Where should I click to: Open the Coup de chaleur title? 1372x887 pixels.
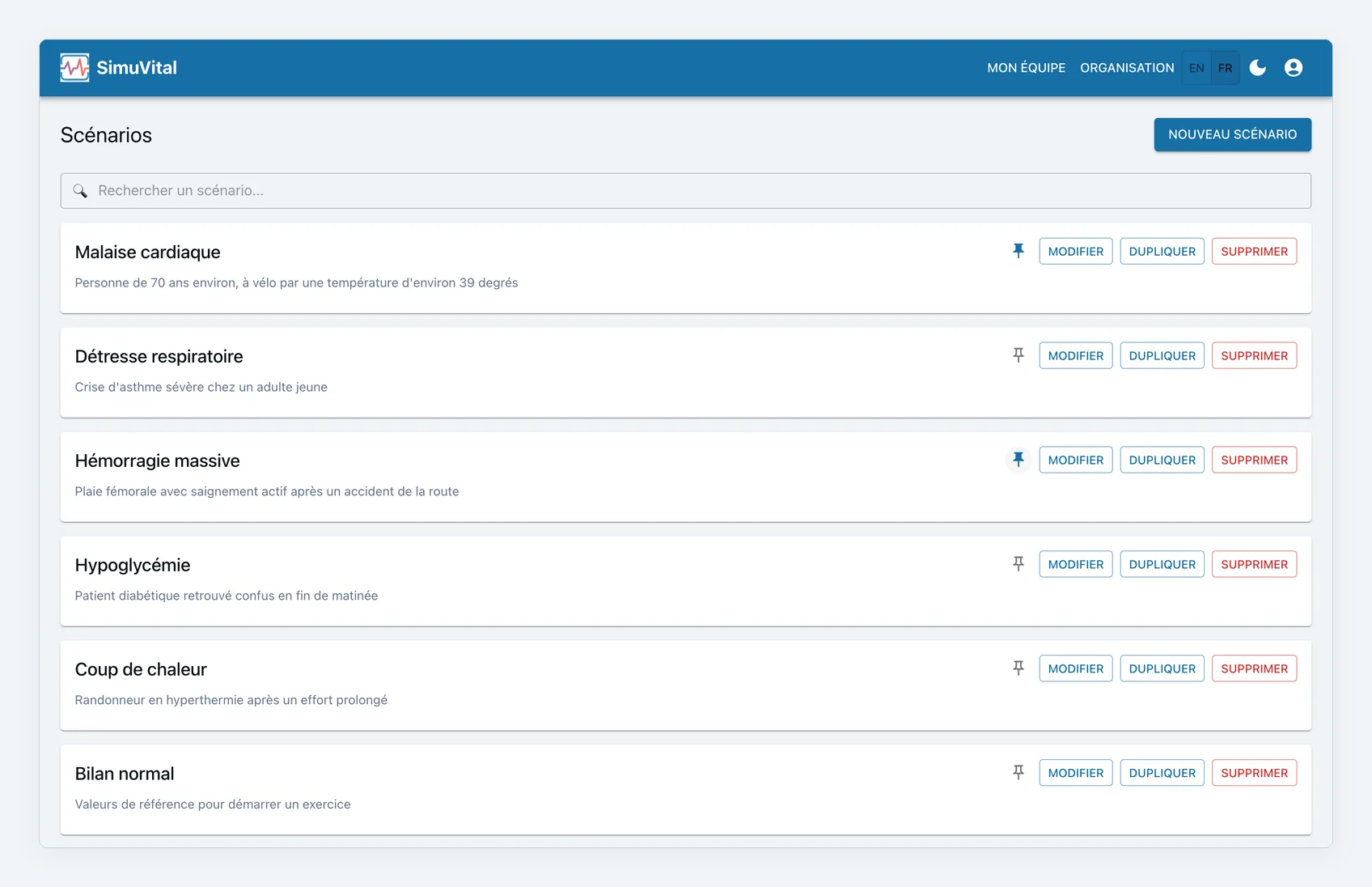(x=141, y=670)
